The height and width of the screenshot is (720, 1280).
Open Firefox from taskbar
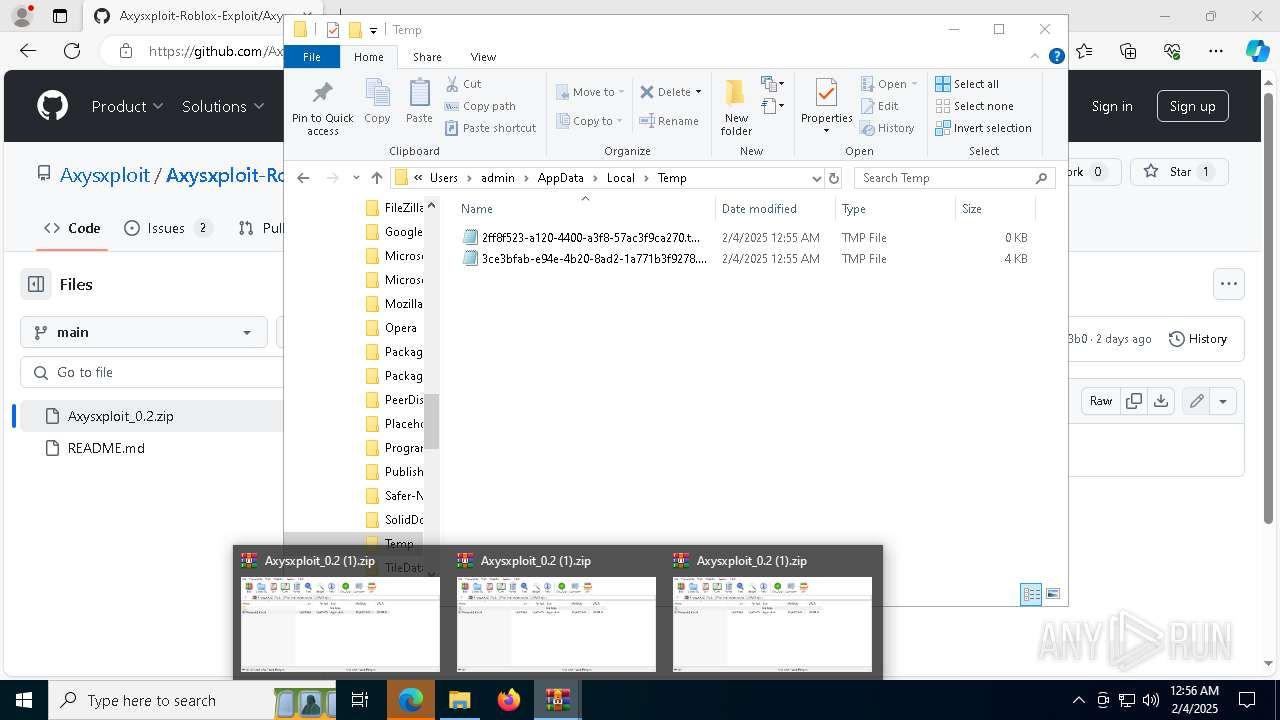click(x=509, y=700)
